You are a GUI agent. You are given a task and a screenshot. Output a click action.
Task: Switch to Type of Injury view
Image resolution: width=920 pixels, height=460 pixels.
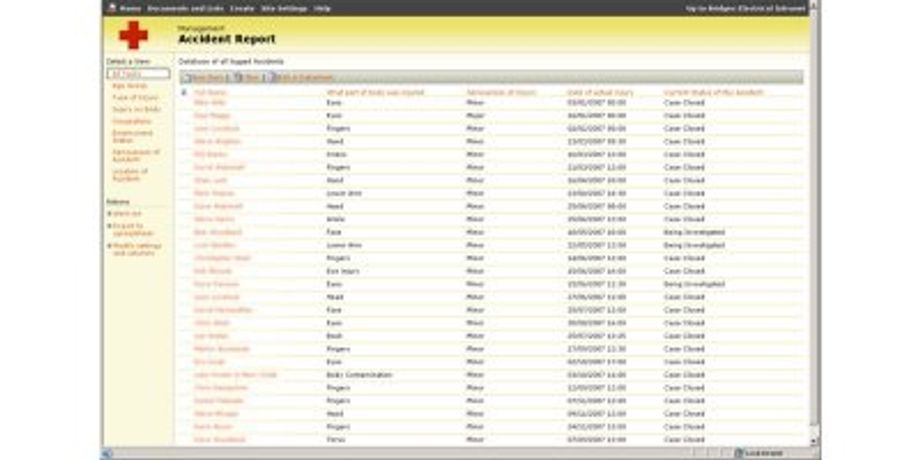pos(135,97)
